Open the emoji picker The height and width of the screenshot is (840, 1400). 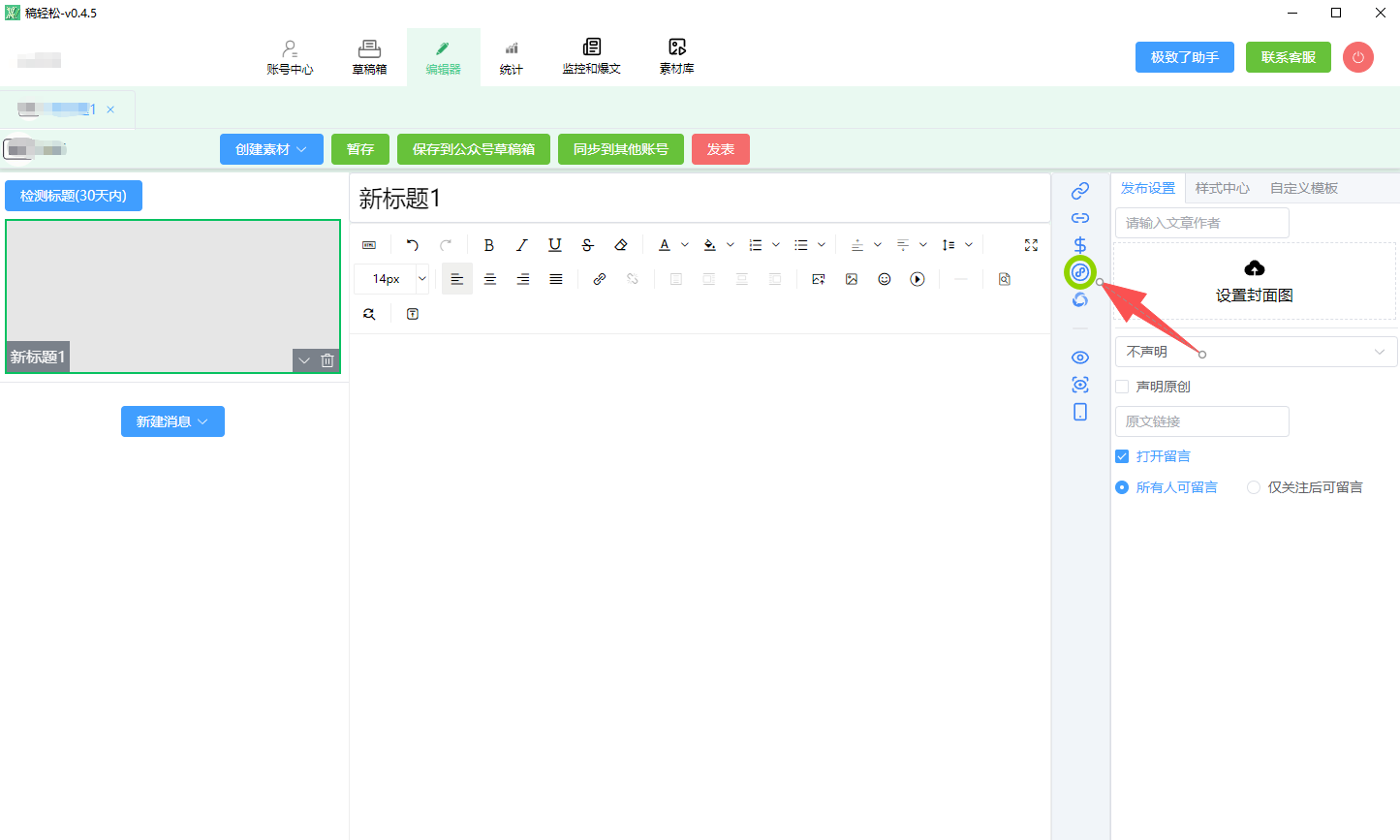tap(885, 279)
